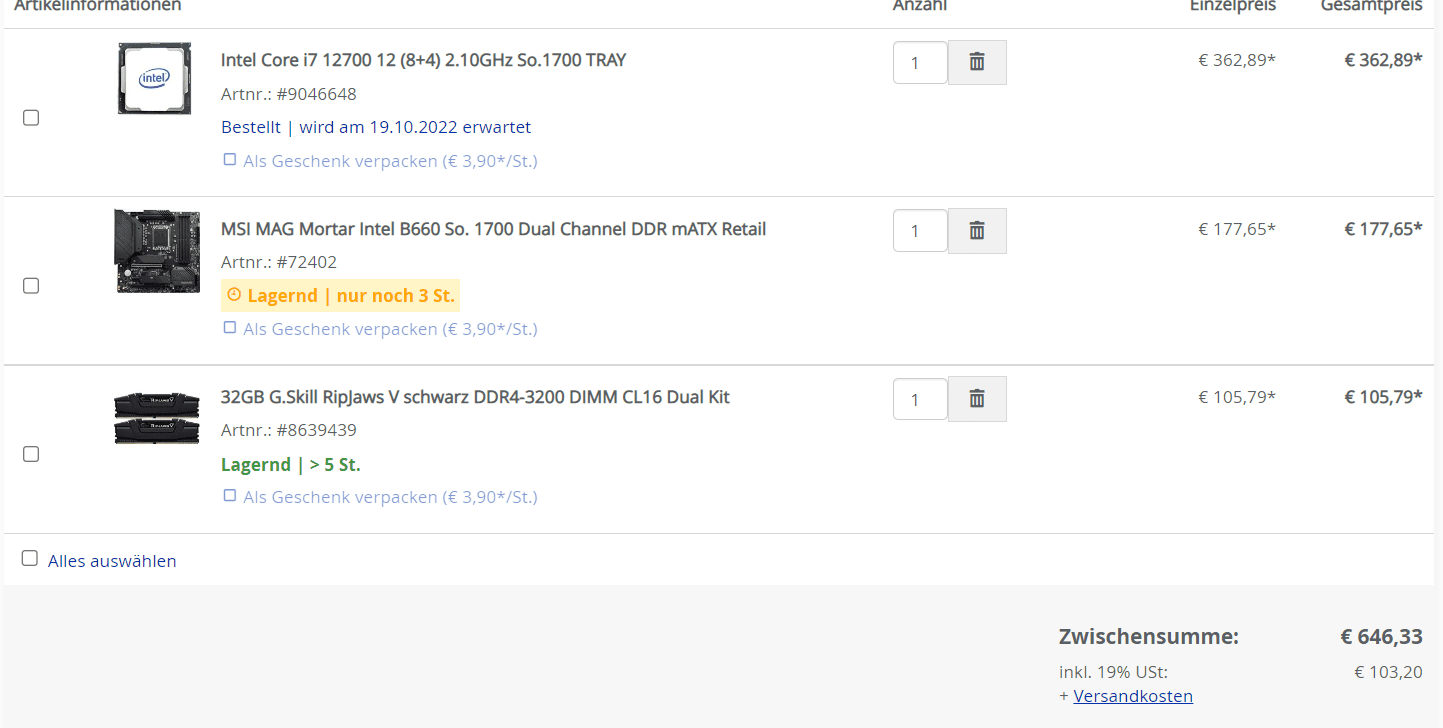Screen dimensions: 1443x728
Task: Click 'Bestellt | wird am 19.10.2022 erwartet' status
Action: [x=376, y=127]
